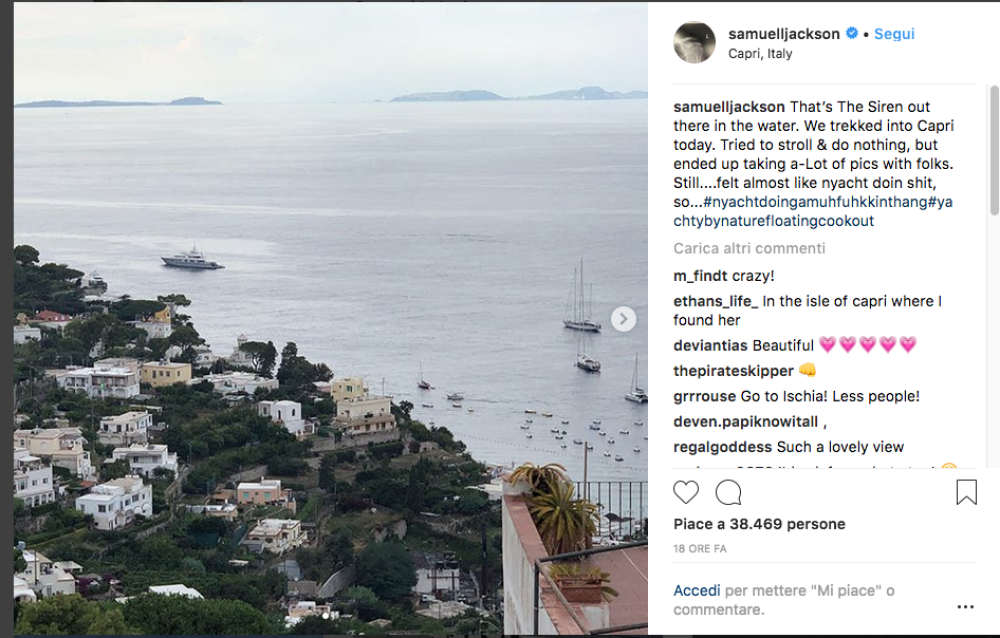The height and width of the screenshot is (638, 1000).
Task: Select the second carousel dot indicator
Action: [335, 616]
